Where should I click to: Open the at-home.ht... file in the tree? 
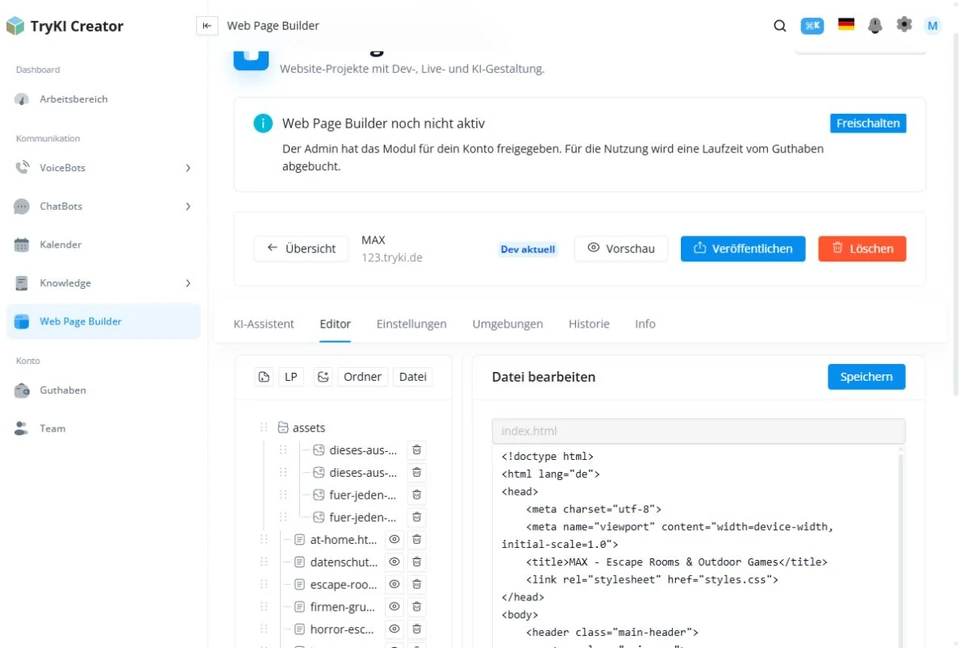coord(343,540)
